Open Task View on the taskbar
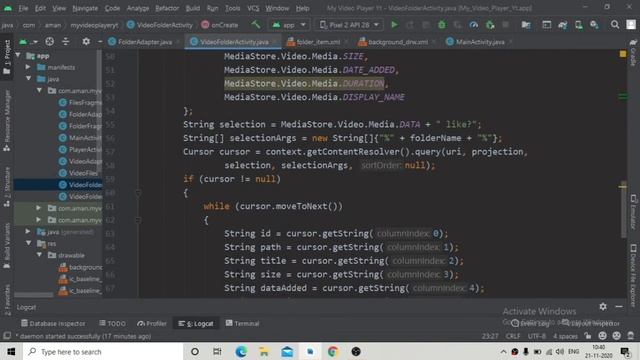Image resolution: width=640 pixels, height=360 pixels. pos(217,351)
